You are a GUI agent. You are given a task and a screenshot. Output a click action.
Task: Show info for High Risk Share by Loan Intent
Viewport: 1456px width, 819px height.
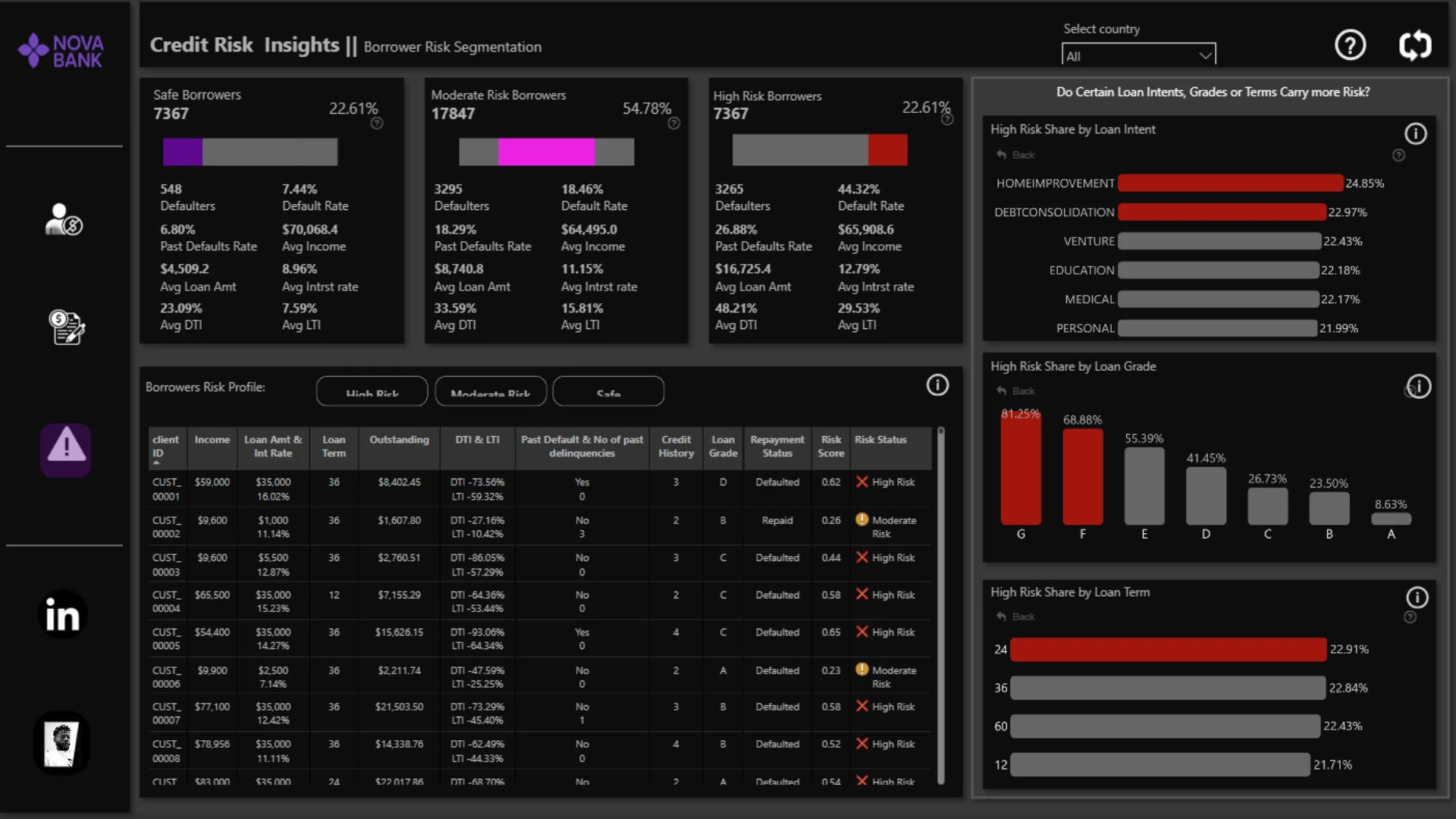1415,134
